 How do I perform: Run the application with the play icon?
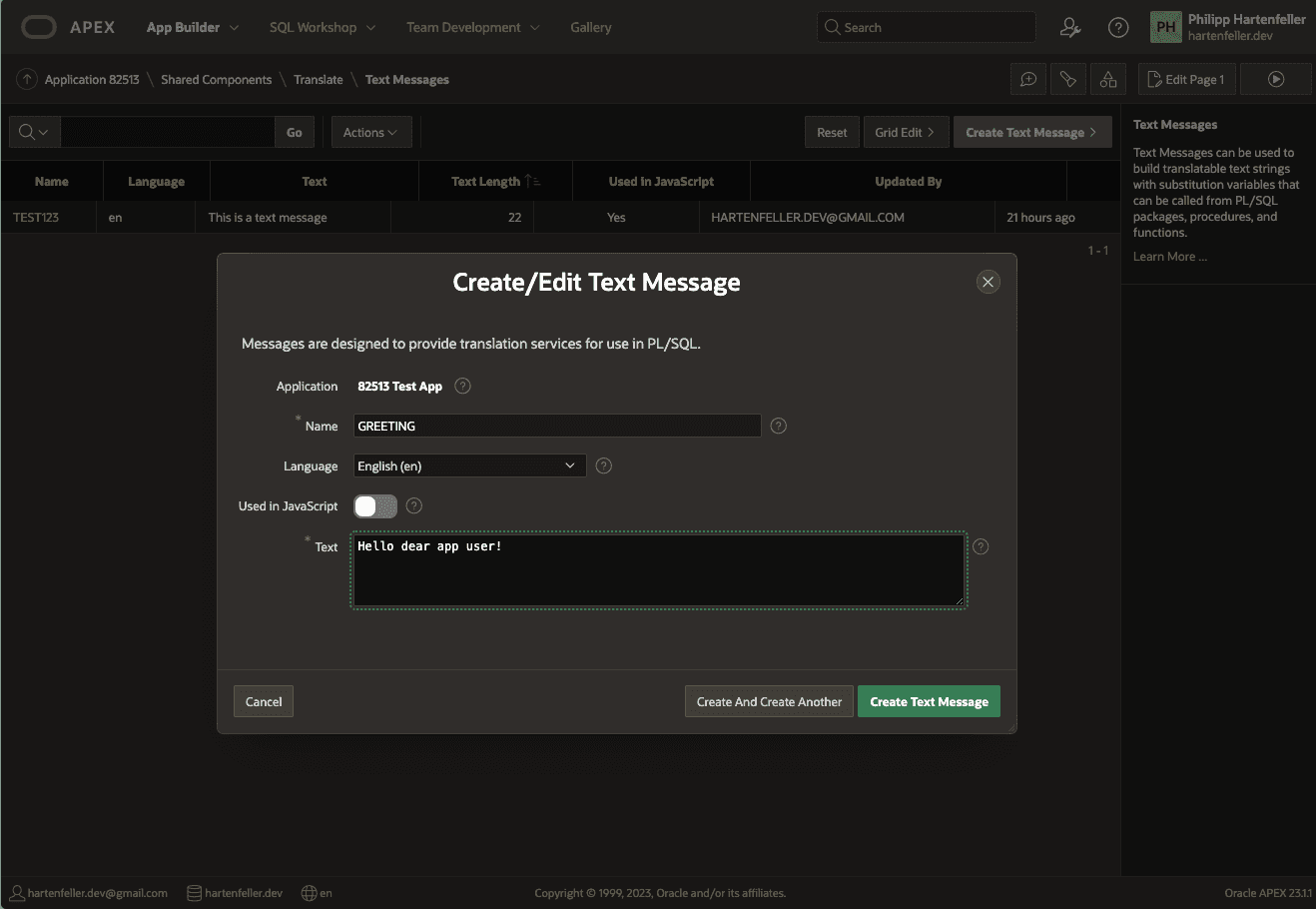pos(1275,79)
